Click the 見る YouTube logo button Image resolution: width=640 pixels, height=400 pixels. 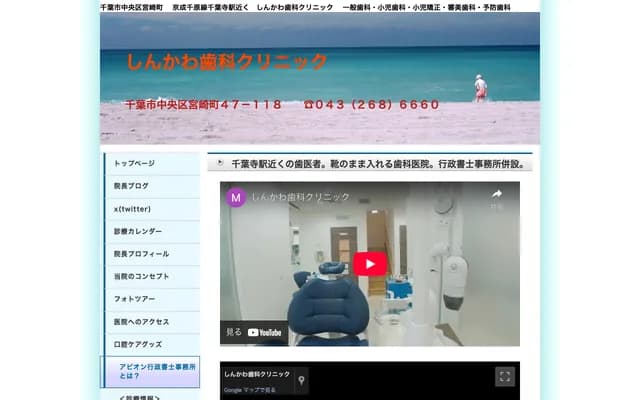(x=254, y=332)
